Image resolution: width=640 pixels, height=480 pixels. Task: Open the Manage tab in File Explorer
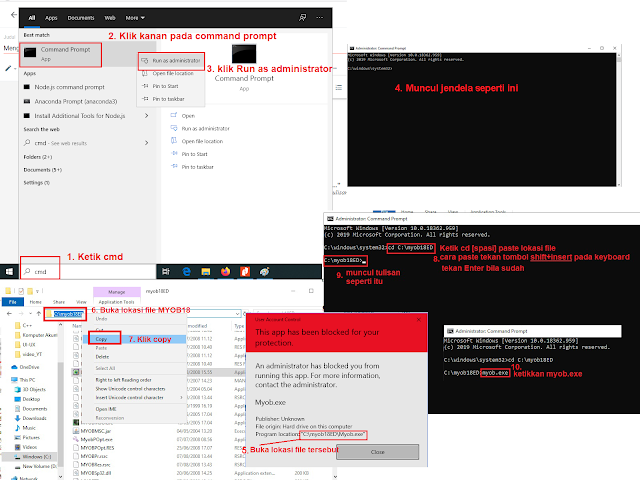click(x=117, y=292)
